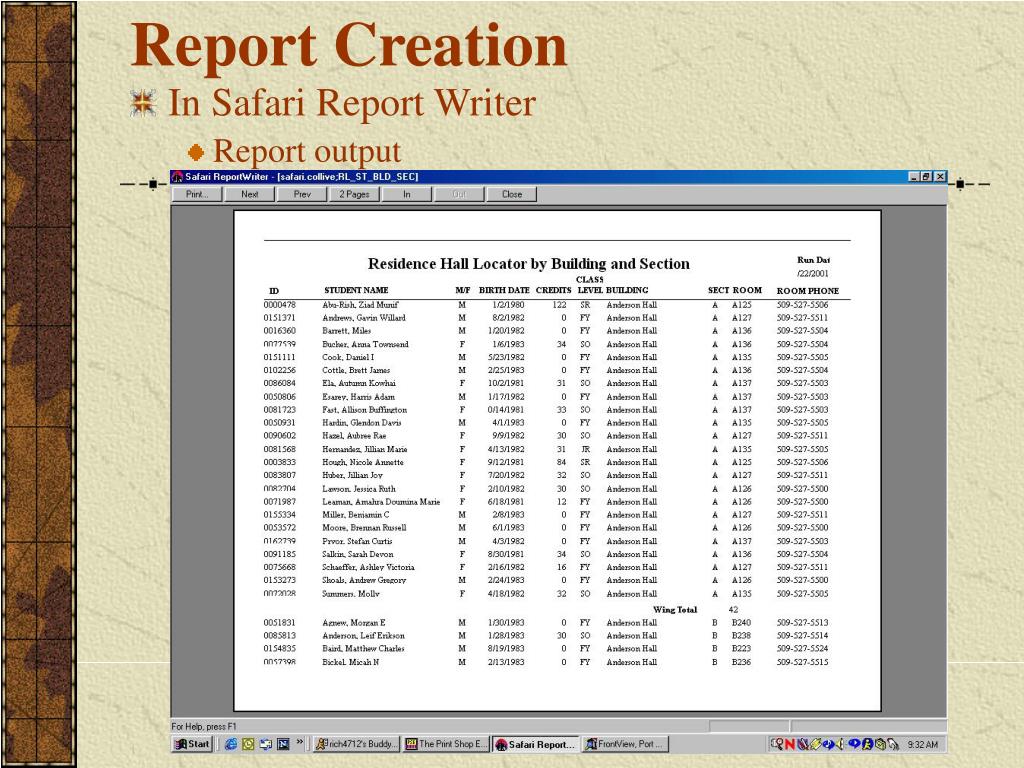Click the Show Desktop quick launch icon
Image resolution: width=1024 pixels, height=768 pixels.
[266, 744]
